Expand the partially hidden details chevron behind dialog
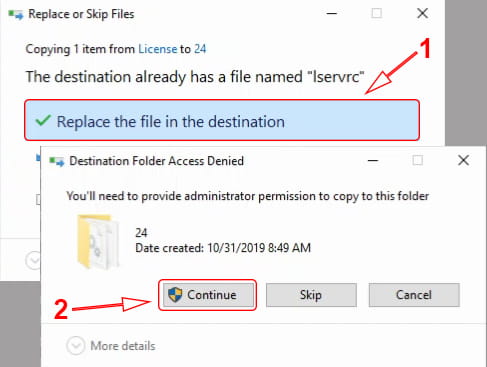The height and width of the screenshot is (367, 487). 33,260
